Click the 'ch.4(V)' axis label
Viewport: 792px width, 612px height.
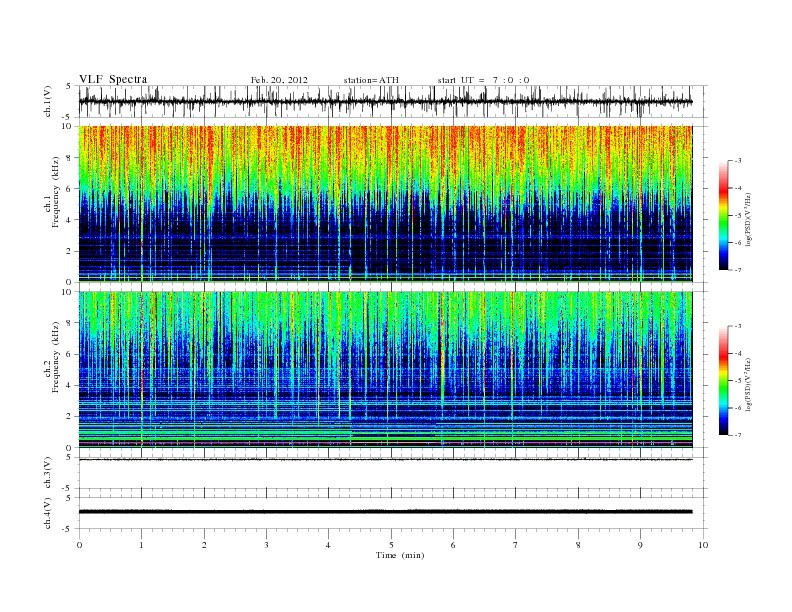pyautogui.click(x=48, y=514)
